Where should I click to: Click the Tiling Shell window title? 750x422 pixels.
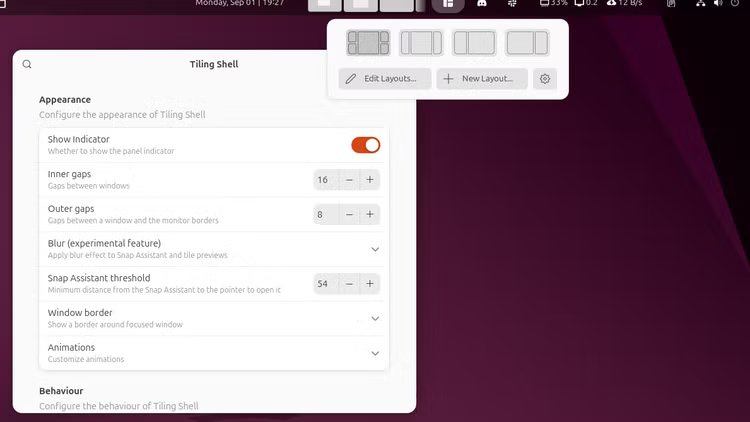214,64
